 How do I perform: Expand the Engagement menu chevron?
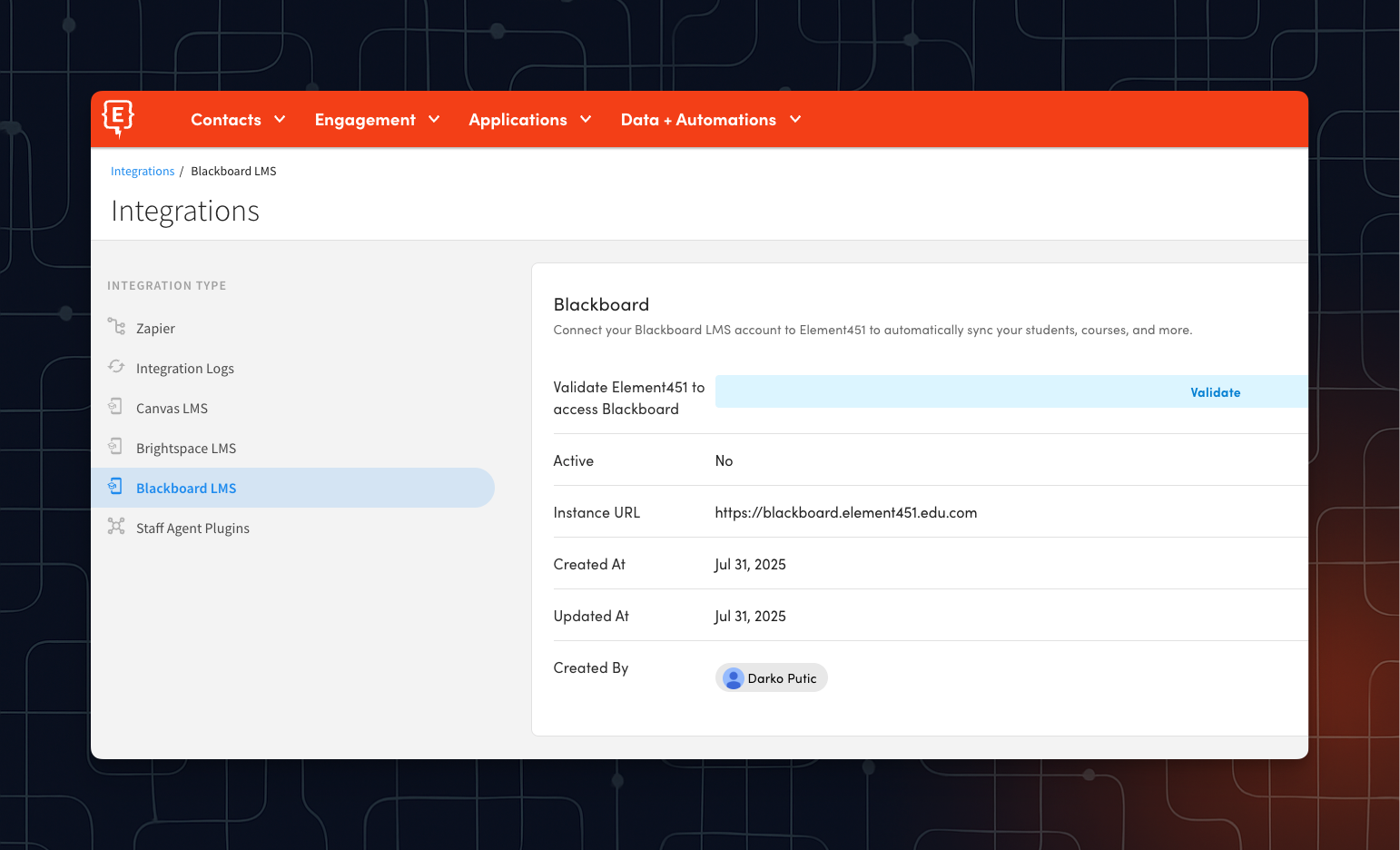point(434,119)
